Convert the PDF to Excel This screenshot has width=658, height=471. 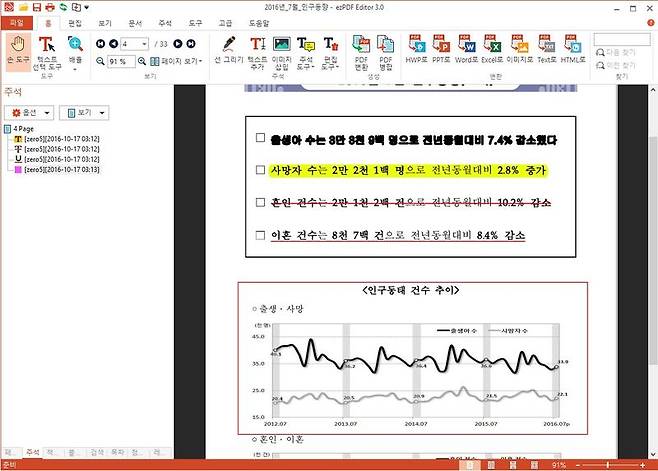coord(492,49)
